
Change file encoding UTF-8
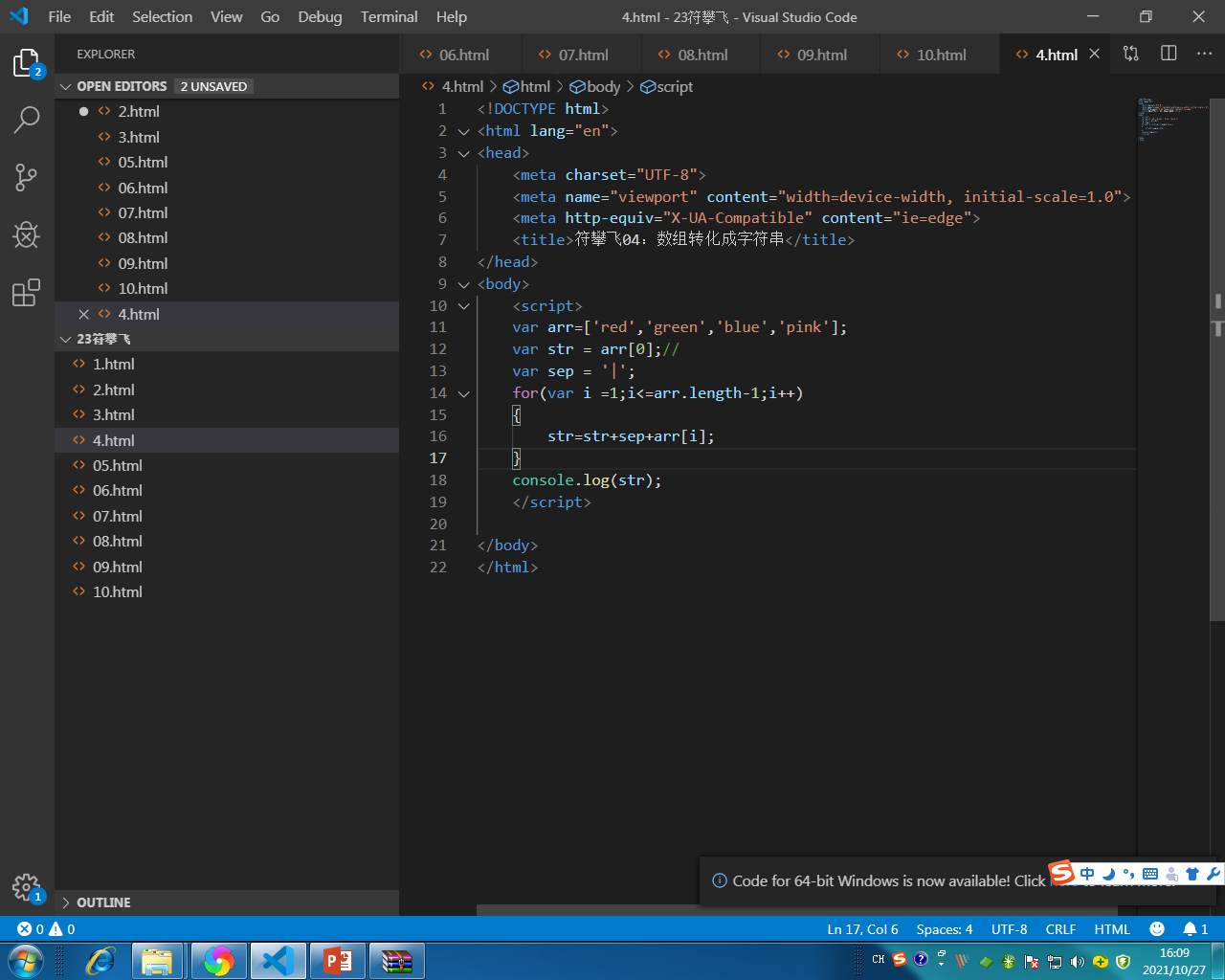1009,929
